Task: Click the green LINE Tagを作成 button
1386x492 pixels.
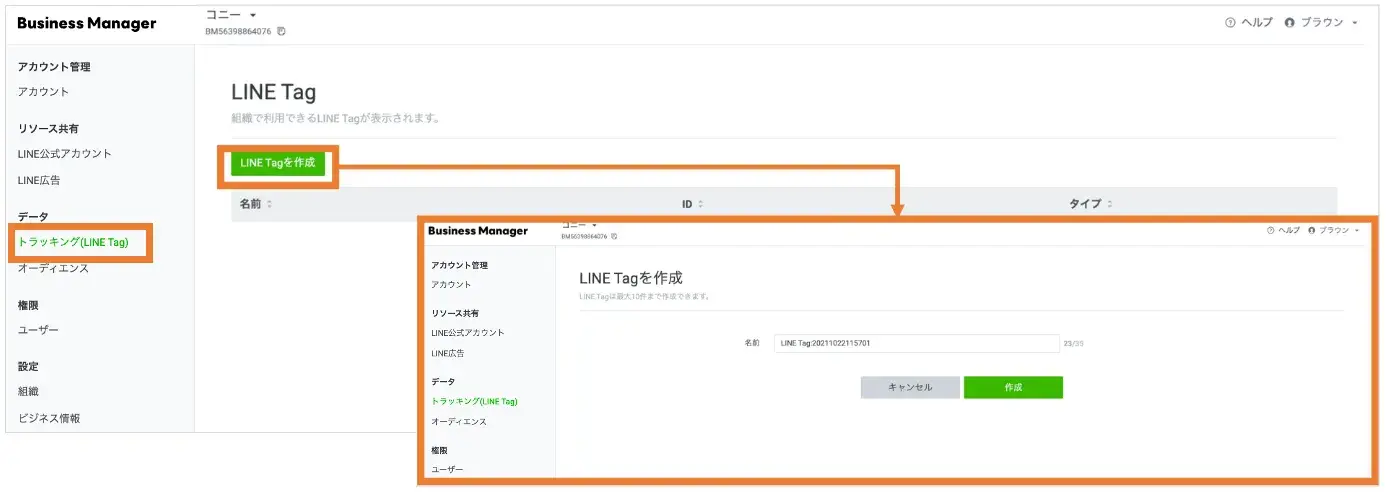Action: [278, 164]
